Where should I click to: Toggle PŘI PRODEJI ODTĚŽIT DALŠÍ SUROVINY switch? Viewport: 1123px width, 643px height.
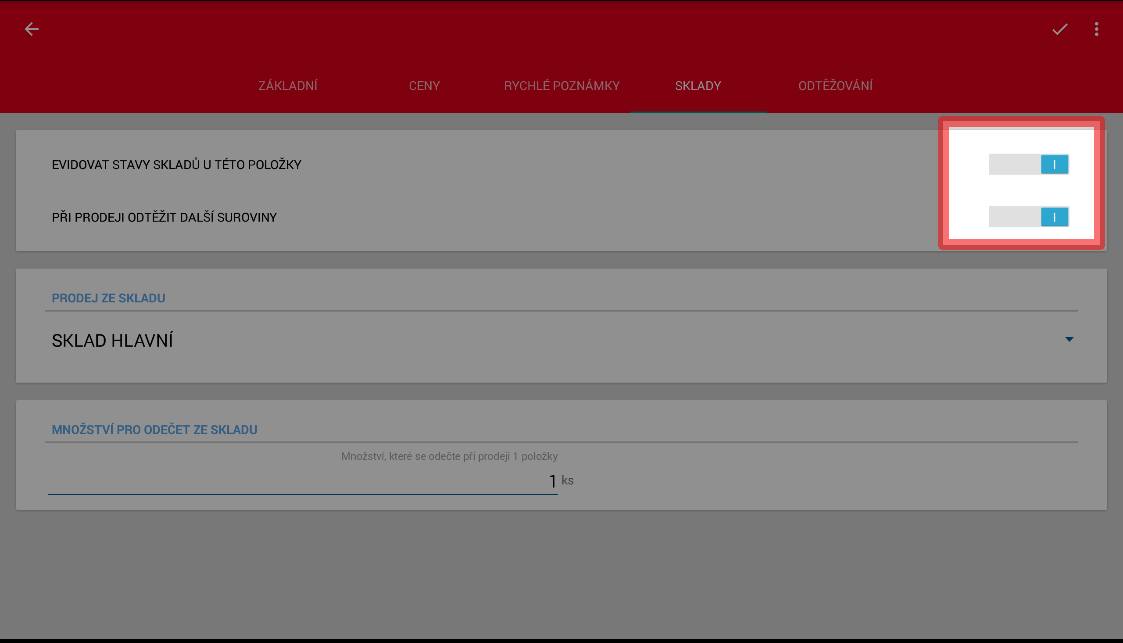pos(1028,217)
